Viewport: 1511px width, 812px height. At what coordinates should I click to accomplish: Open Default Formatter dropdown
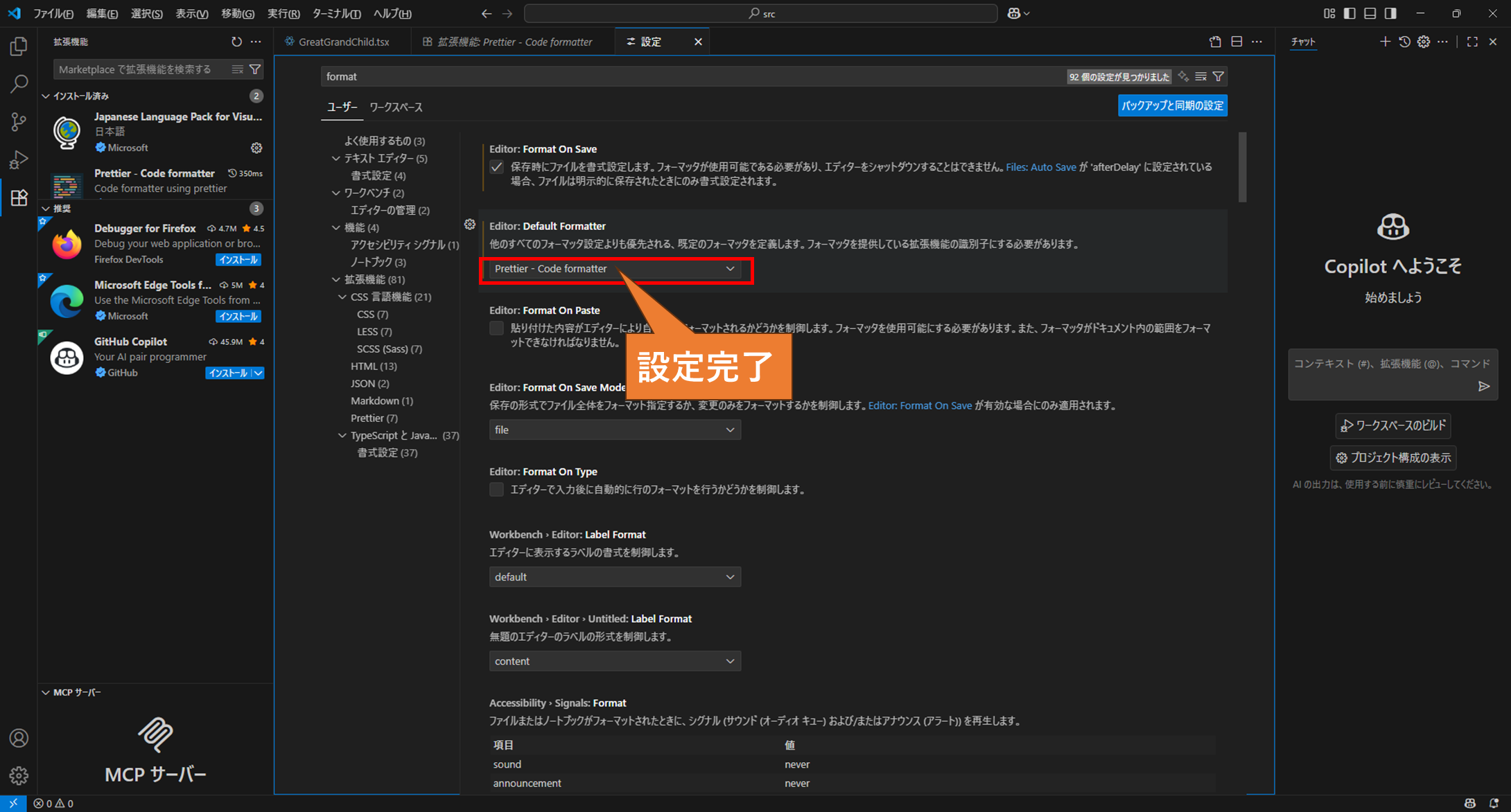coord(615,269)
